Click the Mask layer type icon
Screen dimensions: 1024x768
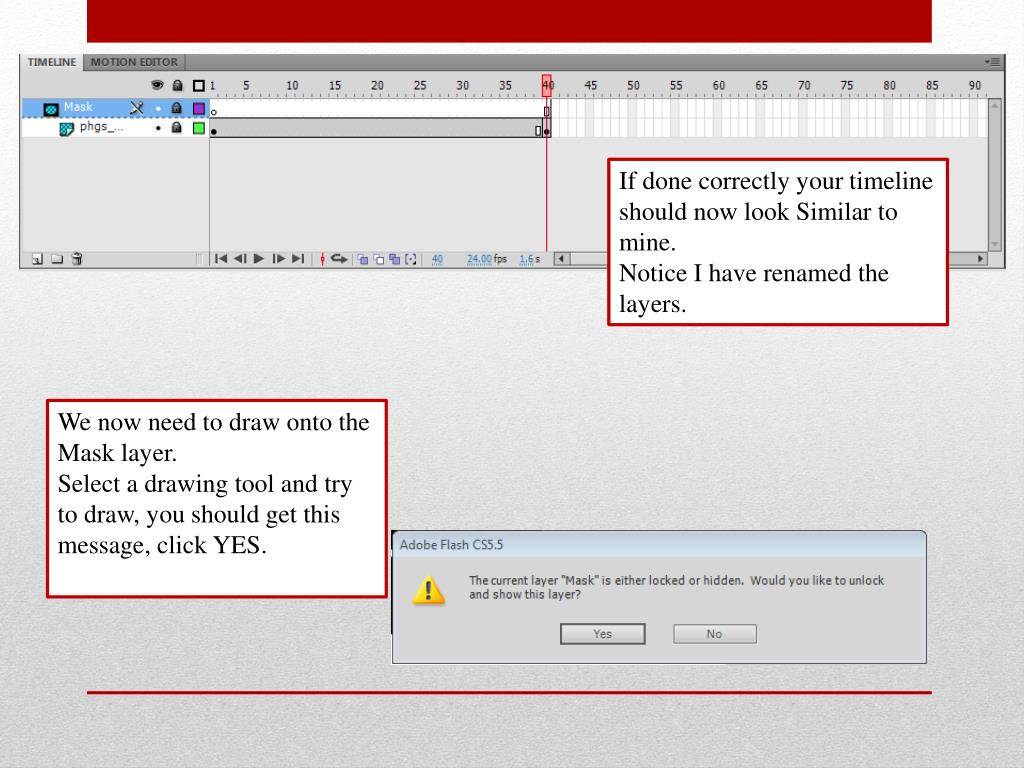[51, 109]
